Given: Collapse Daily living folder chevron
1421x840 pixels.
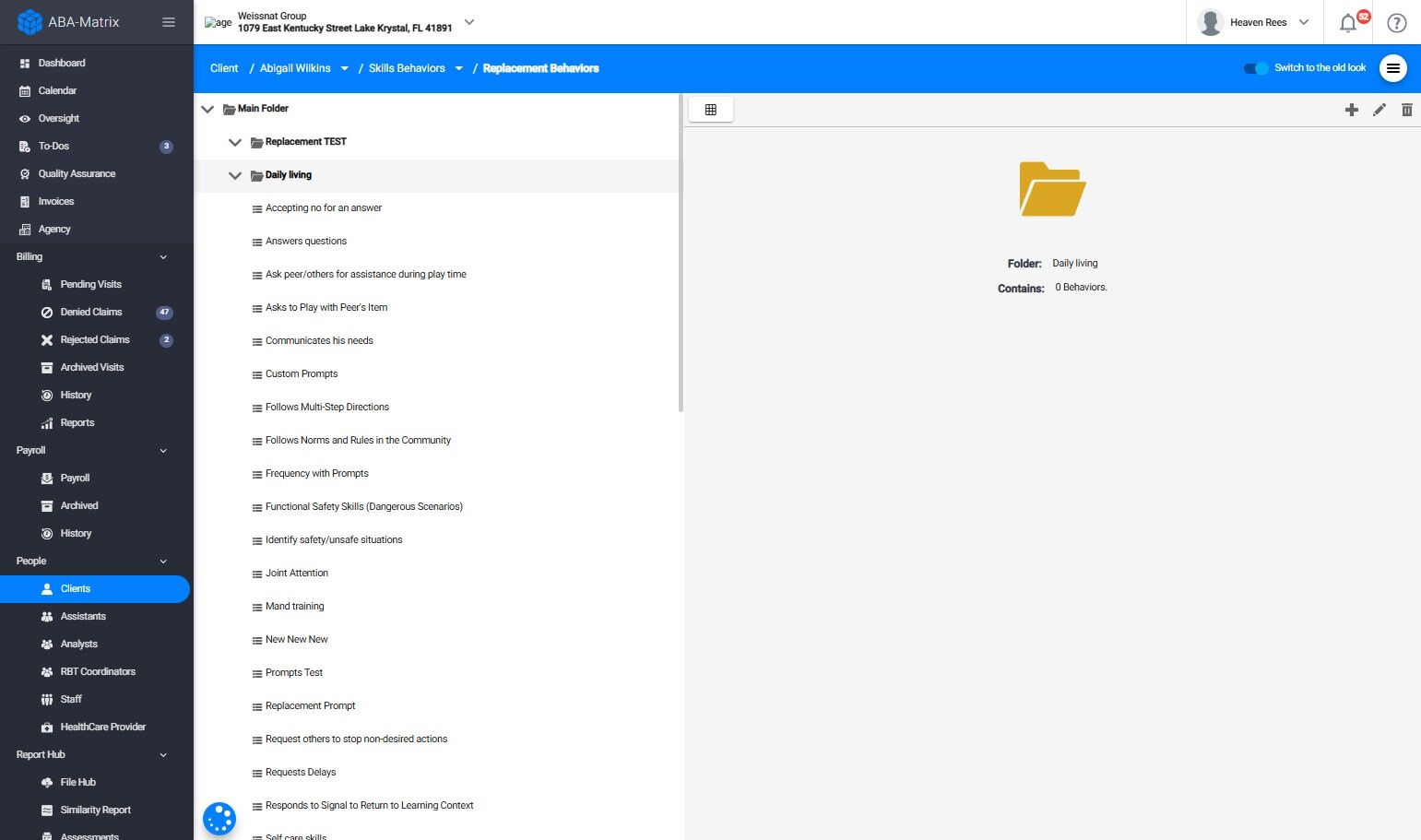Looking at the screenshot, I should tap(235, 175).
